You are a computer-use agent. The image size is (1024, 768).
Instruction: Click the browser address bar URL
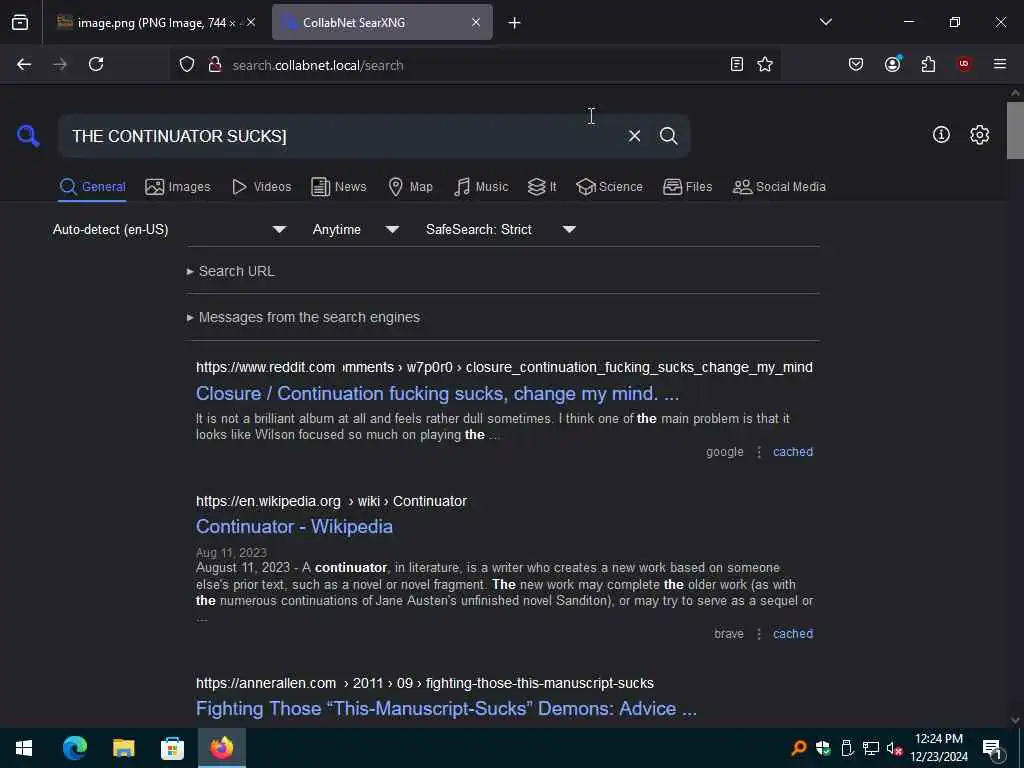pos(317,65)
